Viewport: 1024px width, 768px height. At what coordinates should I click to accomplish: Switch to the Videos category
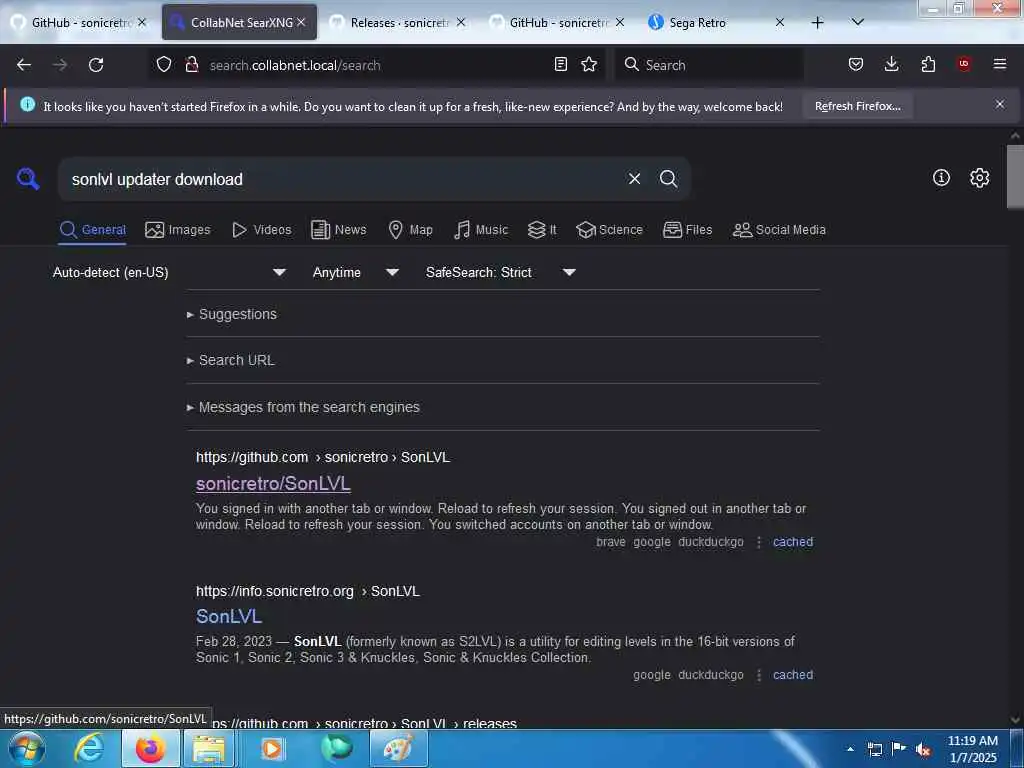pyautogui.click(x=261, y=230)
